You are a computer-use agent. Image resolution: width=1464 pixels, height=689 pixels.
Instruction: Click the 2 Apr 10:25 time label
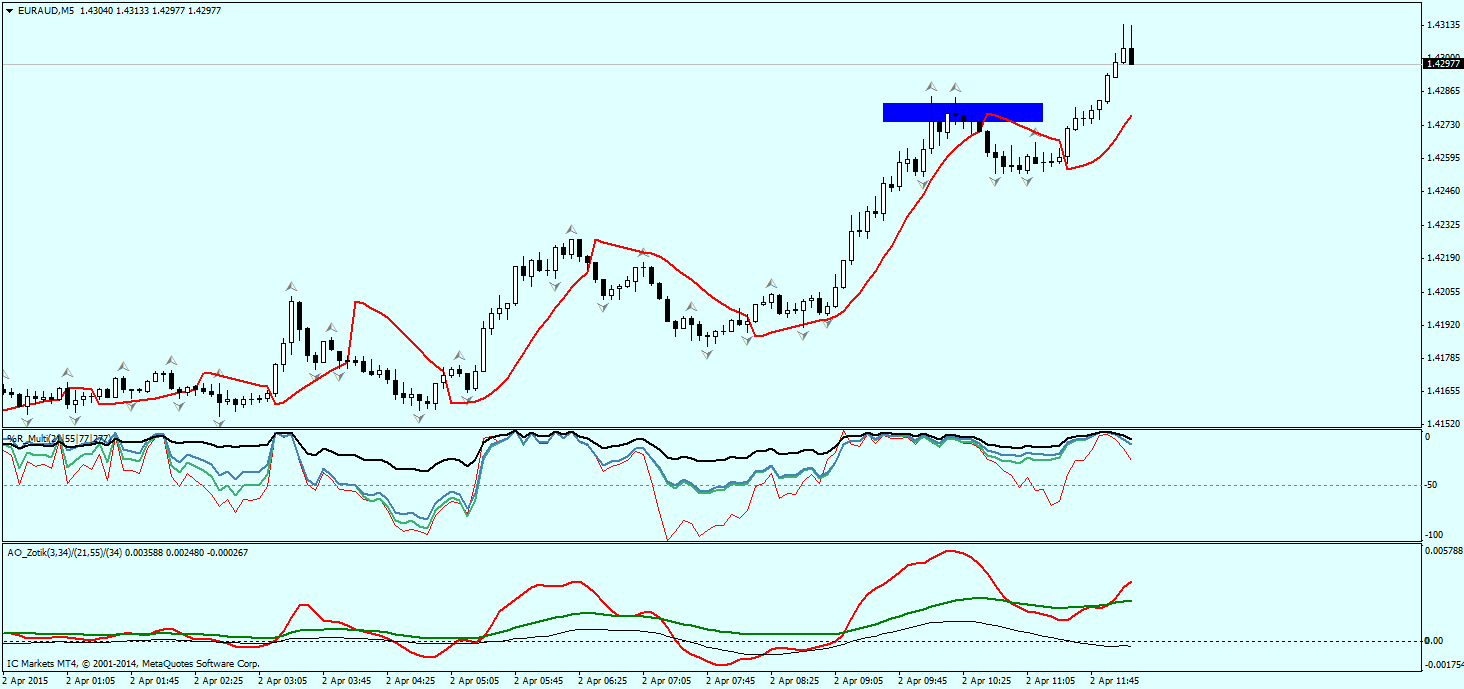pos(986,680)
